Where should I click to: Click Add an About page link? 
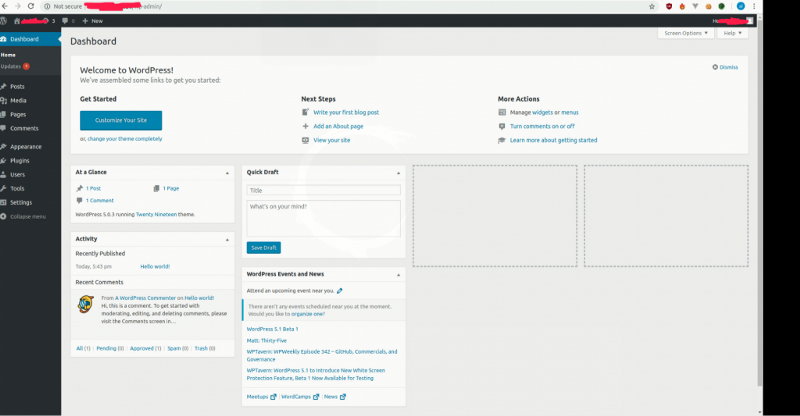(x=338, y=126)
